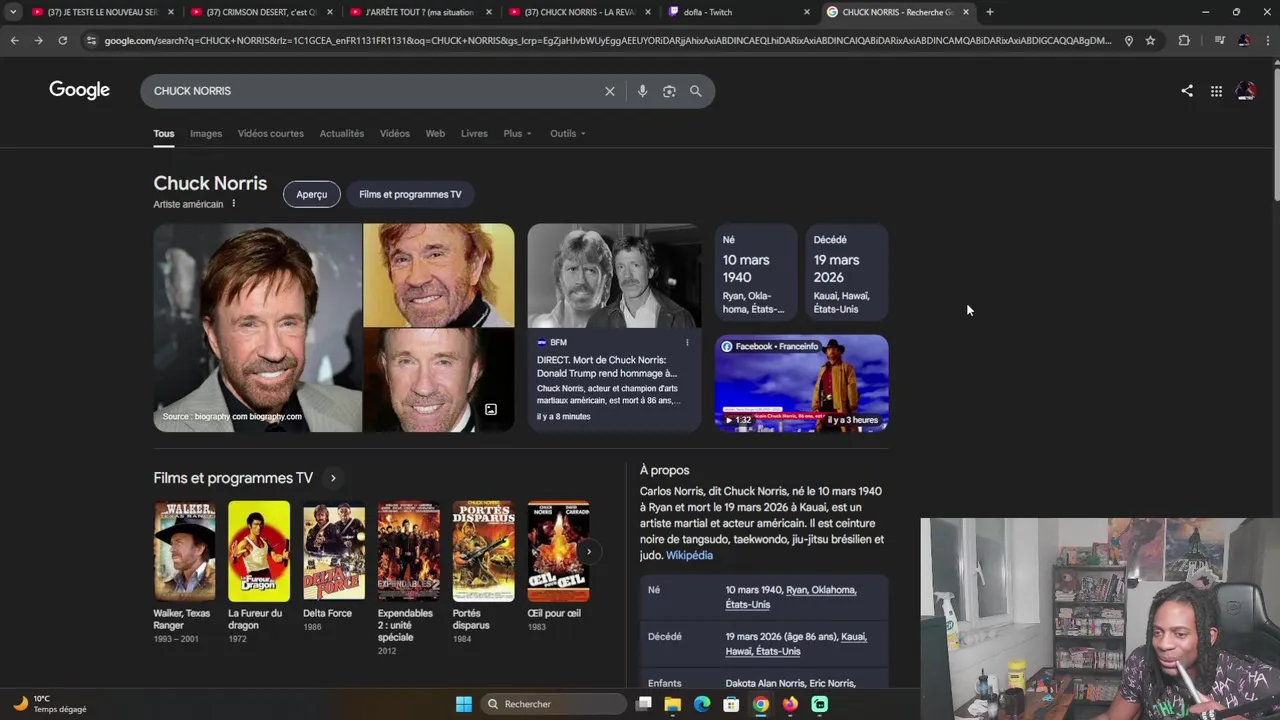
Task: Open the Œil pour œil film poster
Action: point(558,551)
